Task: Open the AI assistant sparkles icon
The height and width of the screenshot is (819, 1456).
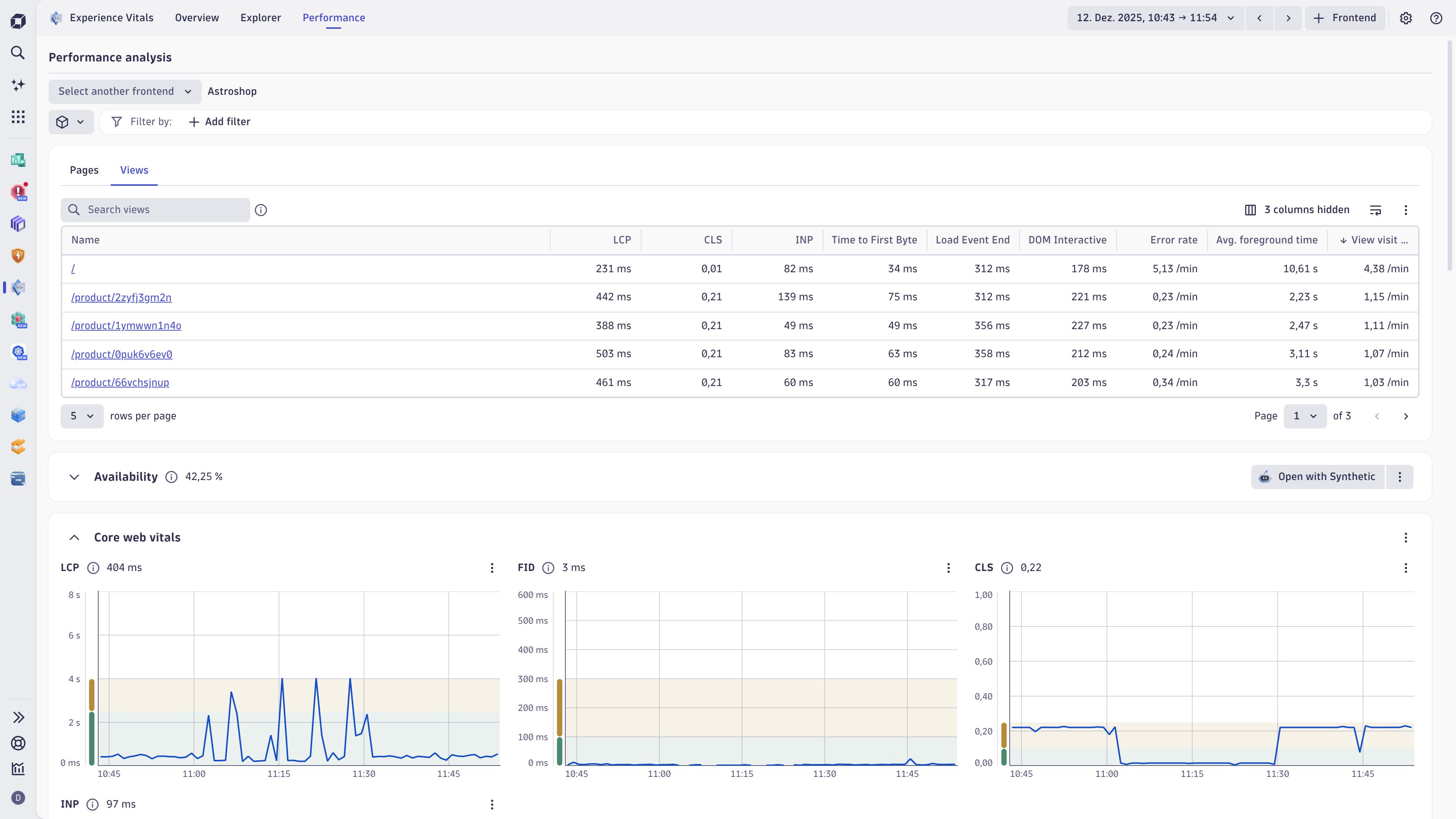Action: tap(17, 85)
